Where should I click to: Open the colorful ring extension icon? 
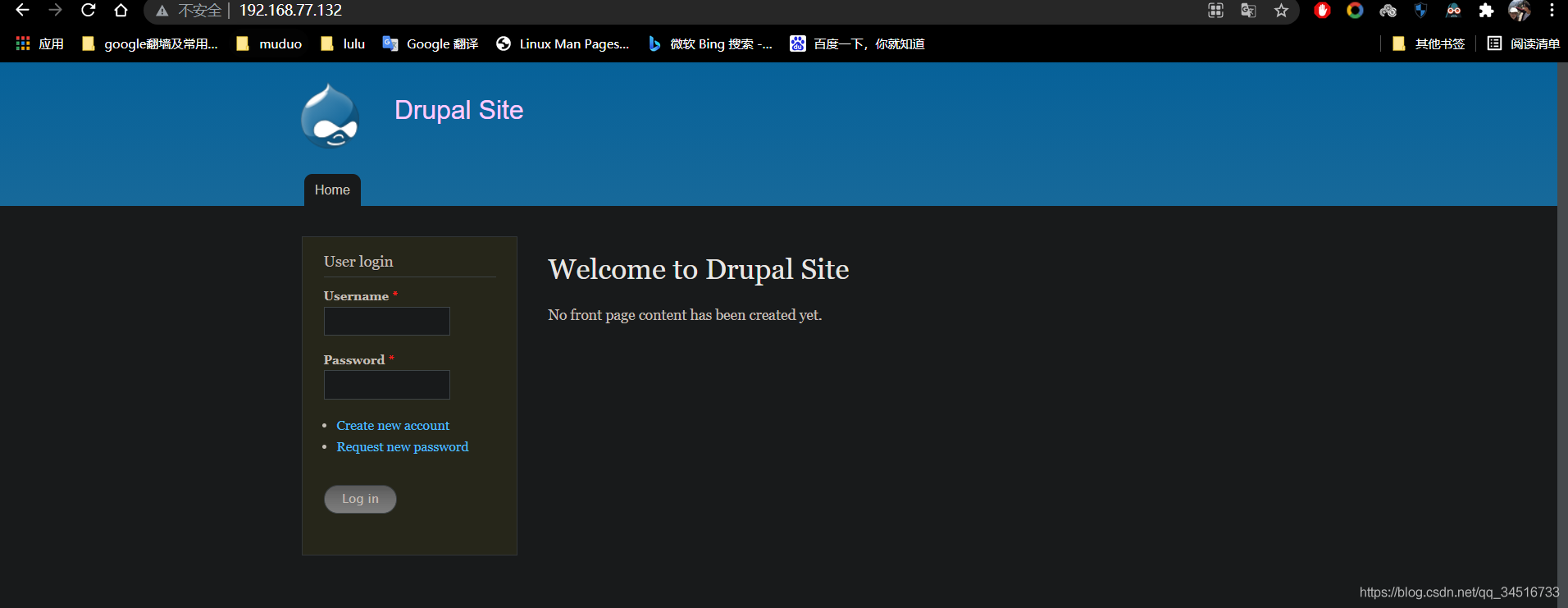1355,10
